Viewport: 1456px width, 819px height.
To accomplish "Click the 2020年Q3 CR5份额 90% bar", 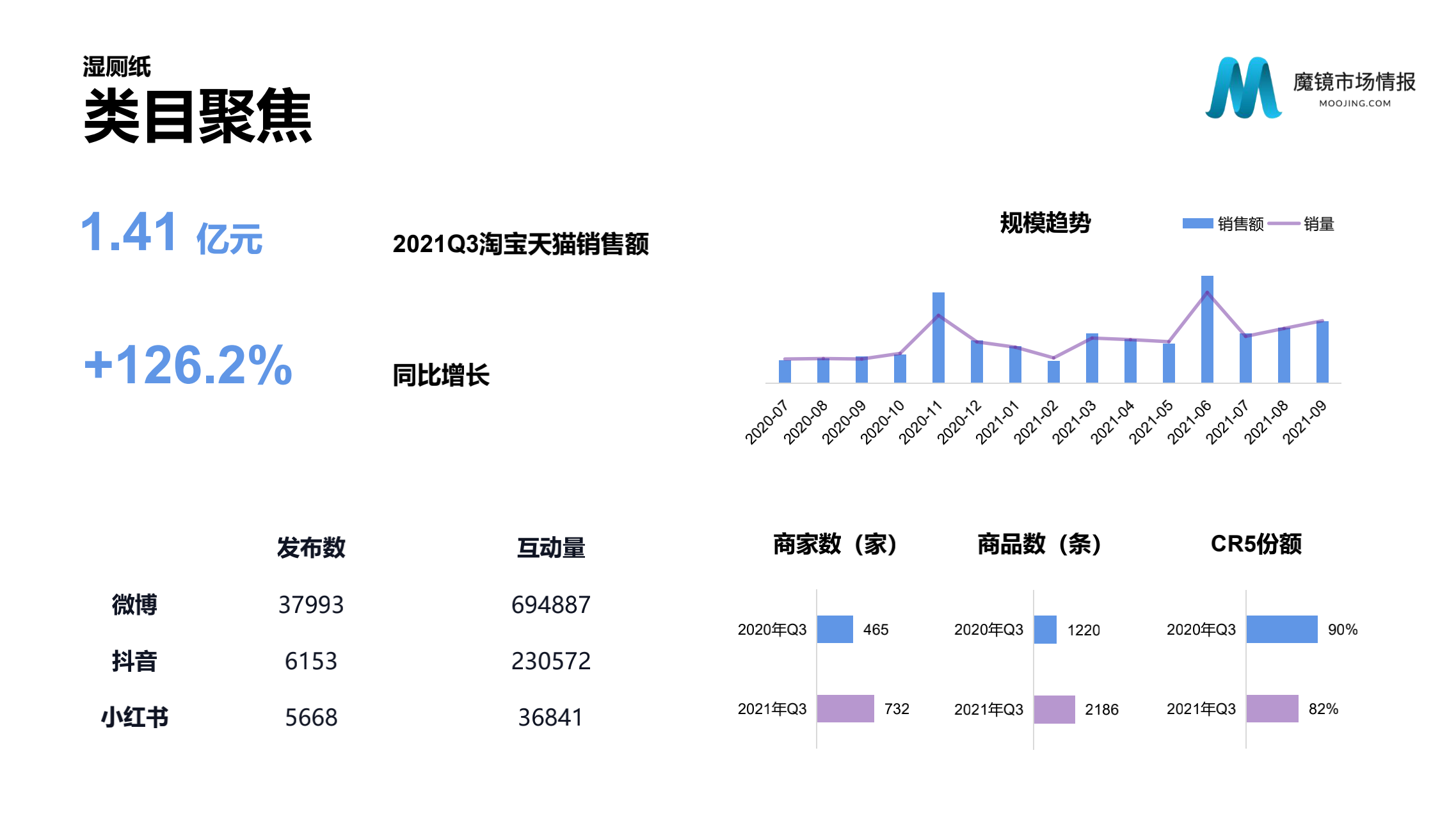I will 1281,630.
